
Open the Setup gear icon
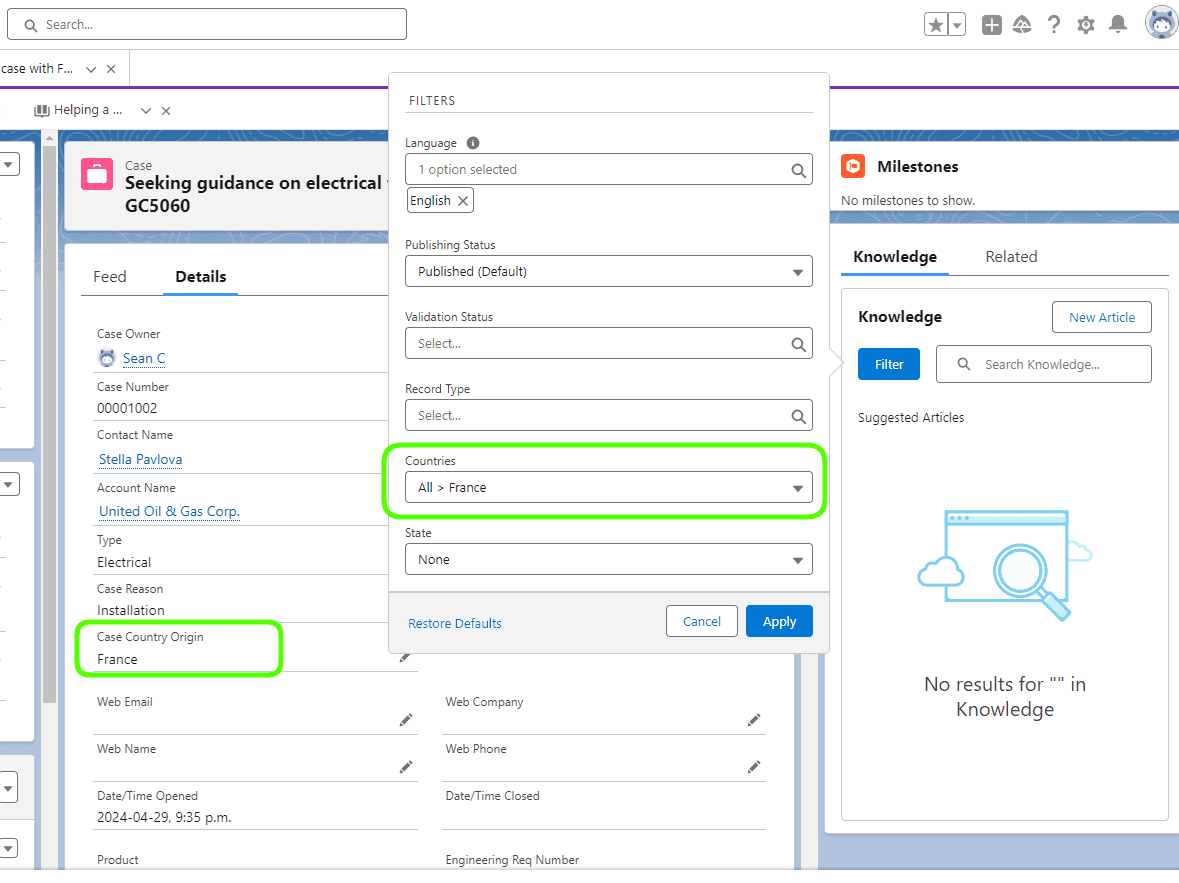(x=1085, y=25)
